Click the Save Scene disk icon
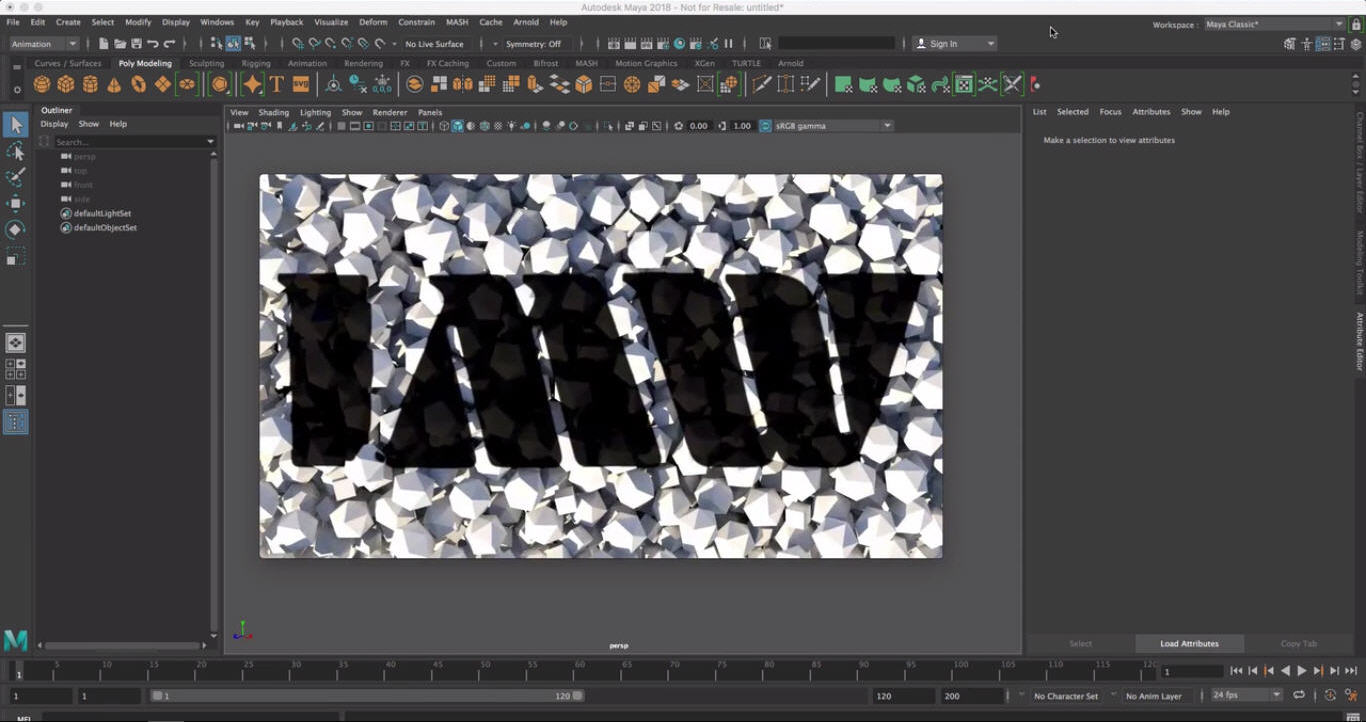This screenshot has width=1366, height=722. click(136, 44)
